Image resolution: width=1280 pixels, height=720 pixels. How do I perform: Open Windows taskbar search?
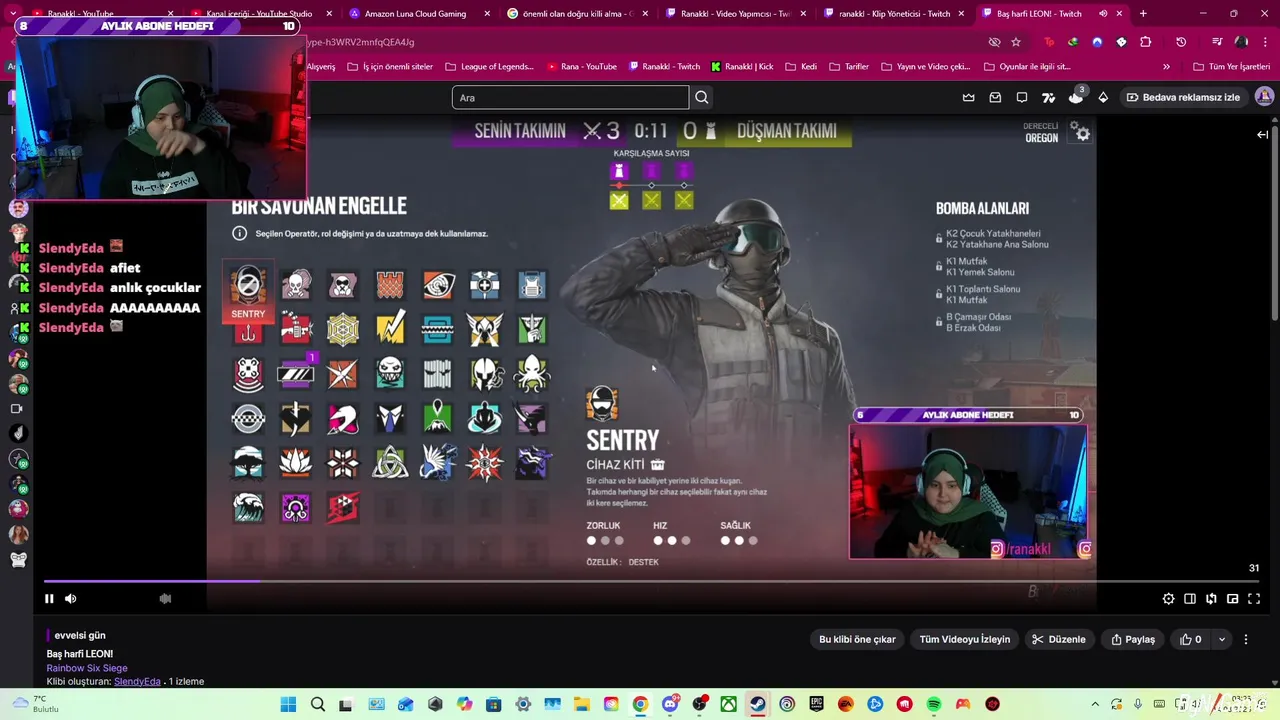coord(318,705)
